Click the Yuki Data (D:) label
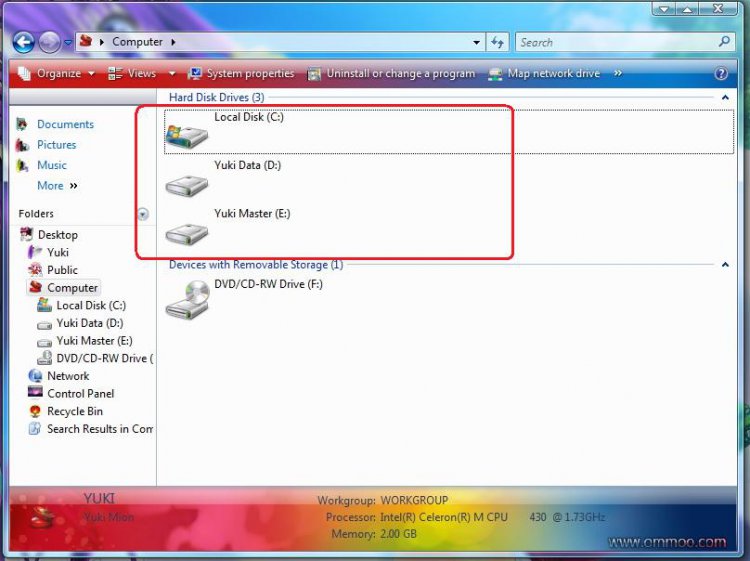Screen dimensions: 750x561 pos(247,165)
